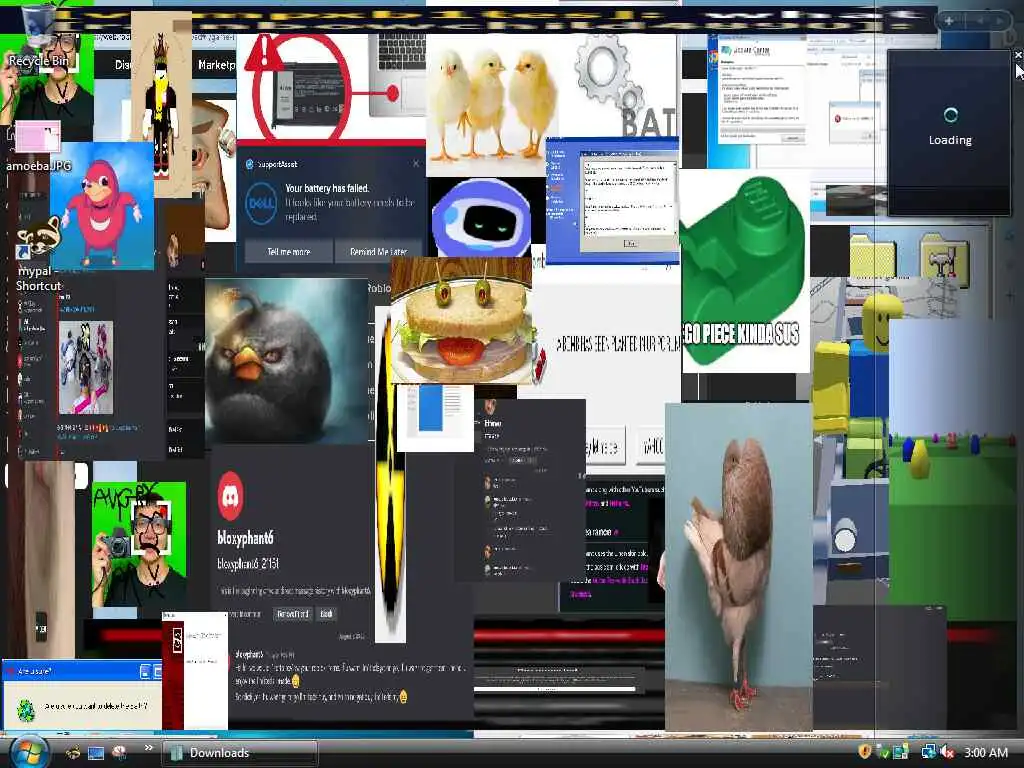The width and height of the screenshot is (1024, 768).
Task: Switch to the Downloads taskbar button
Action: pos(240,753)
